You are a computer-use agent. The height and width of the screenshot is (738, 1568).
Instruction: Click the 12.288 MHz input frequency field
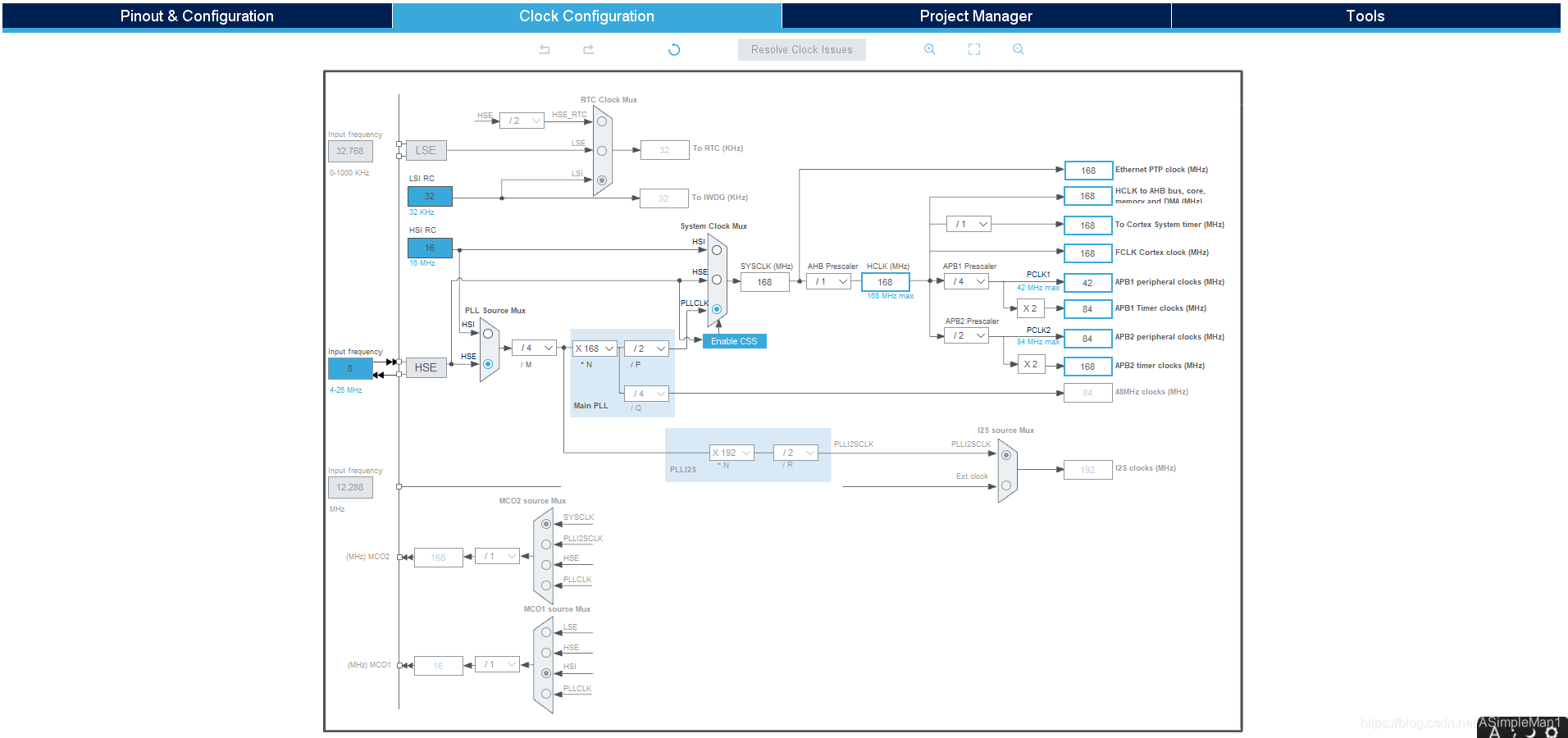(350, 487)
